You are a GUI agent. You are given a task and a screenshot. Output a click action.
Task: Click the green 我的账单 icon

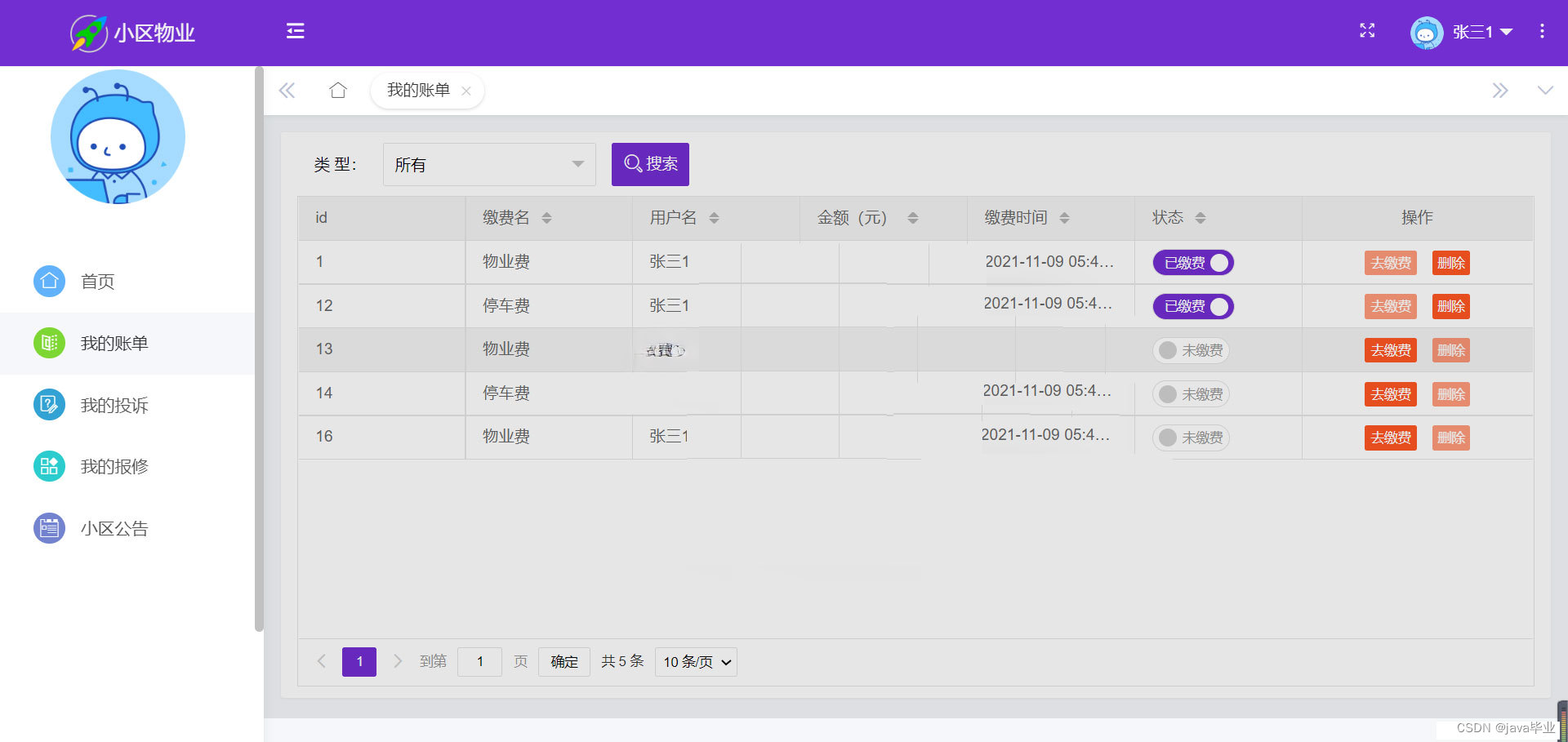click(x=49, y=343)
